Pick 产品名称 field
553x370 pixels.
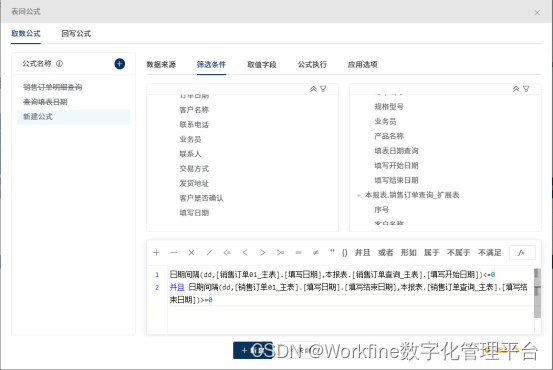(389, 136)
